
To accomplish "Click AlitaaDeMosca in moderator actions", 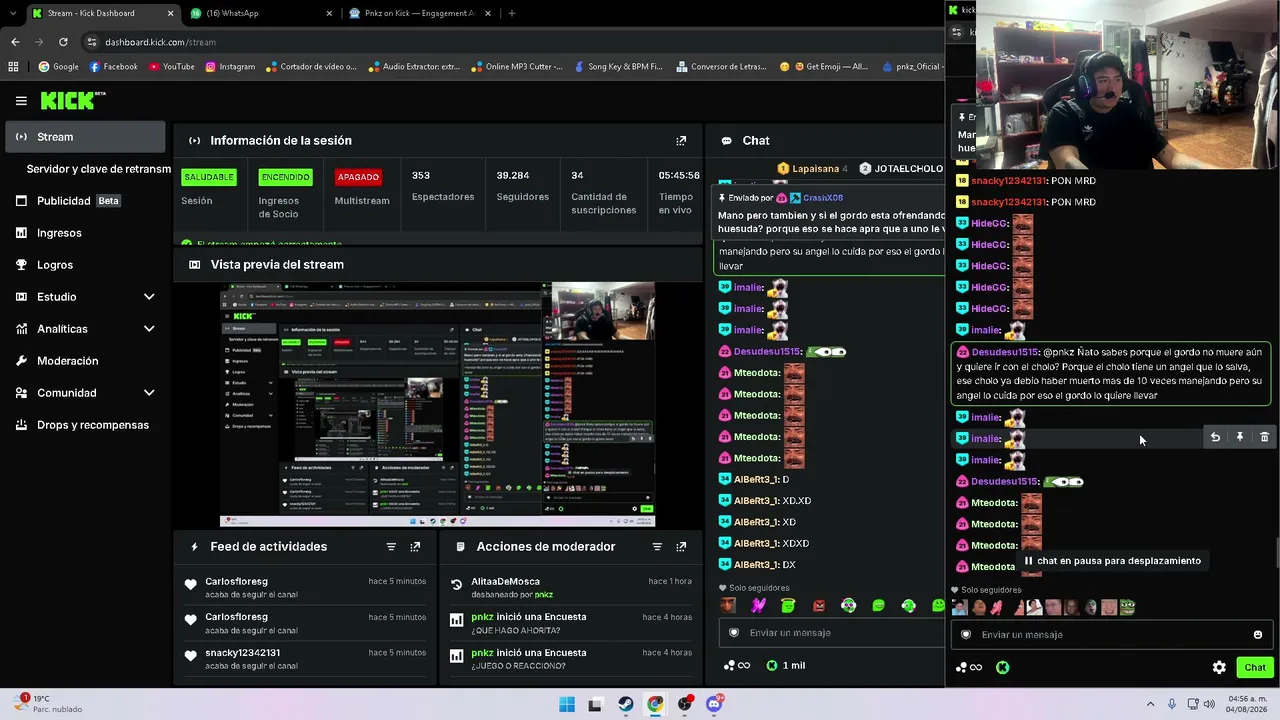I will (505, 582).
